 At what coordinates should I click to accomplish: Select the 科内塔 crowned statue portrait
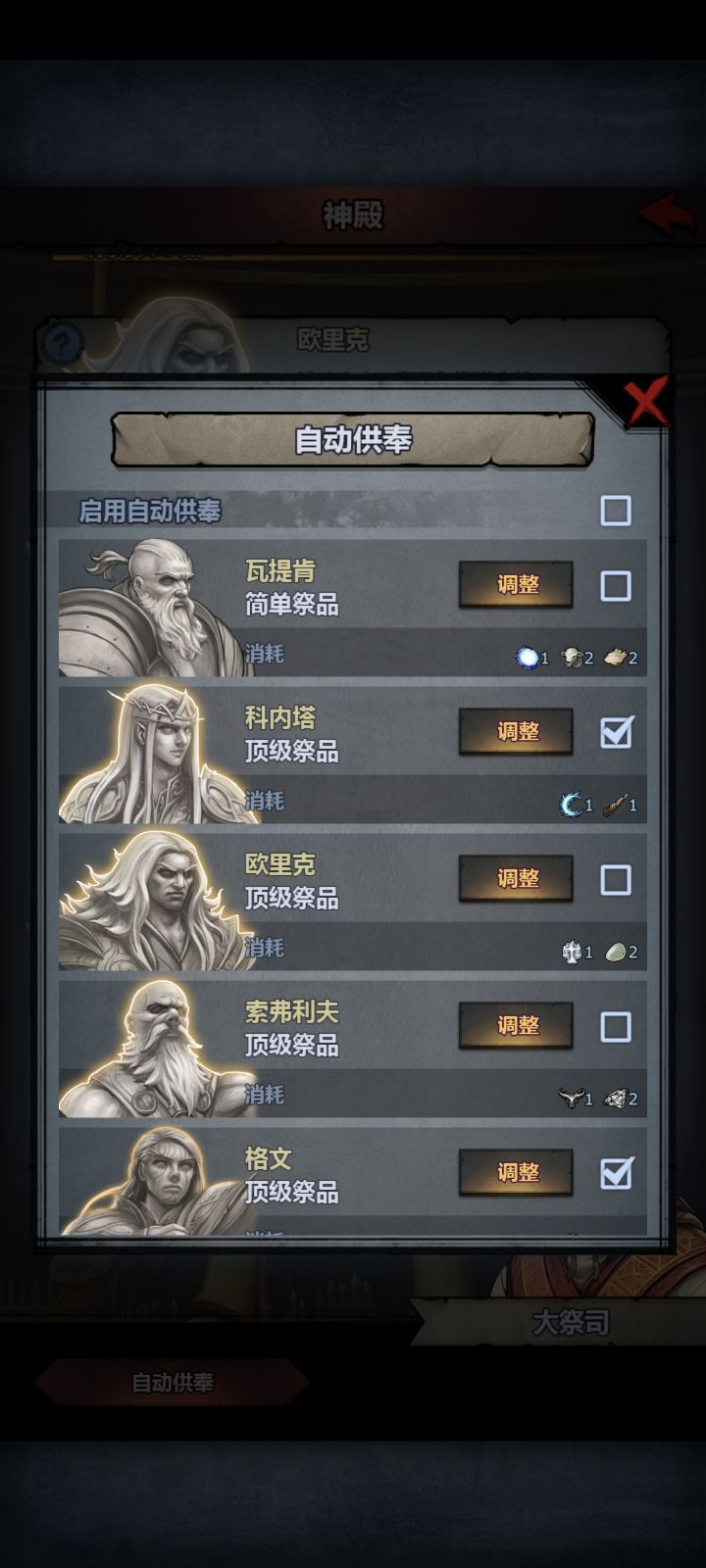pos(147,755)
